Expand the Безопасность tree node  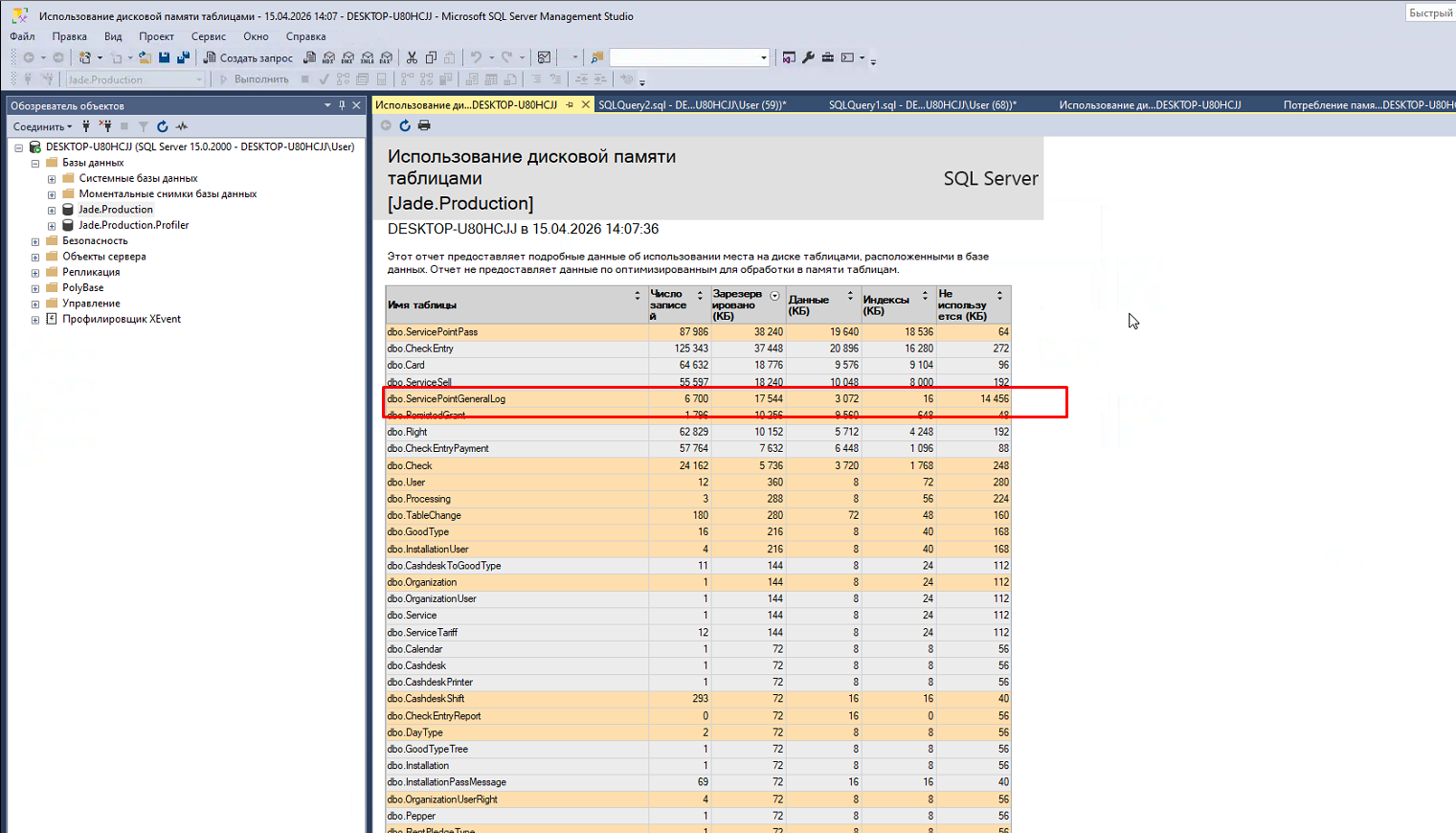click(35, 241)
